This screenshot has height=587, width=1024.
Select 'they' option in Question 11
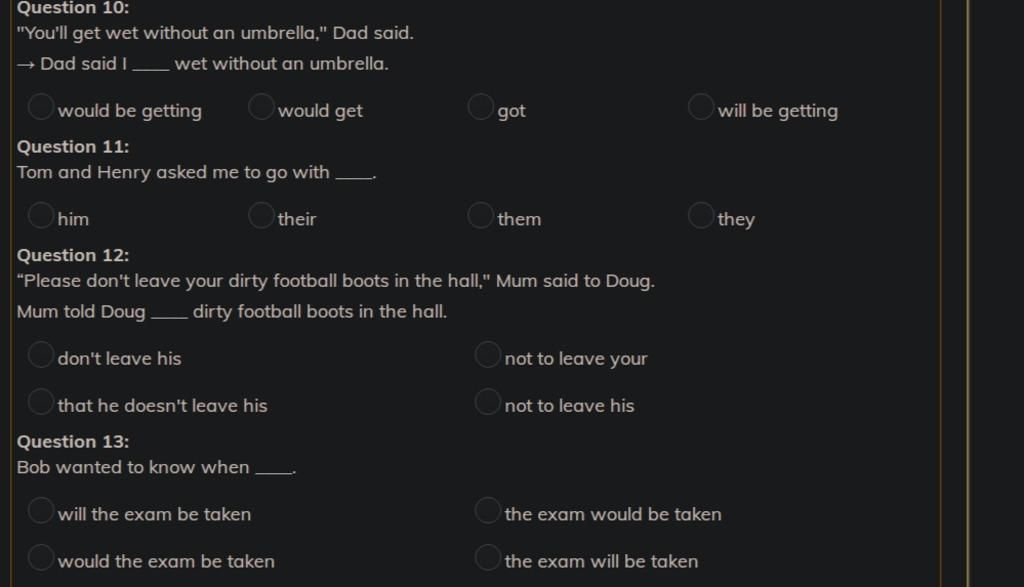coord(701,215)
